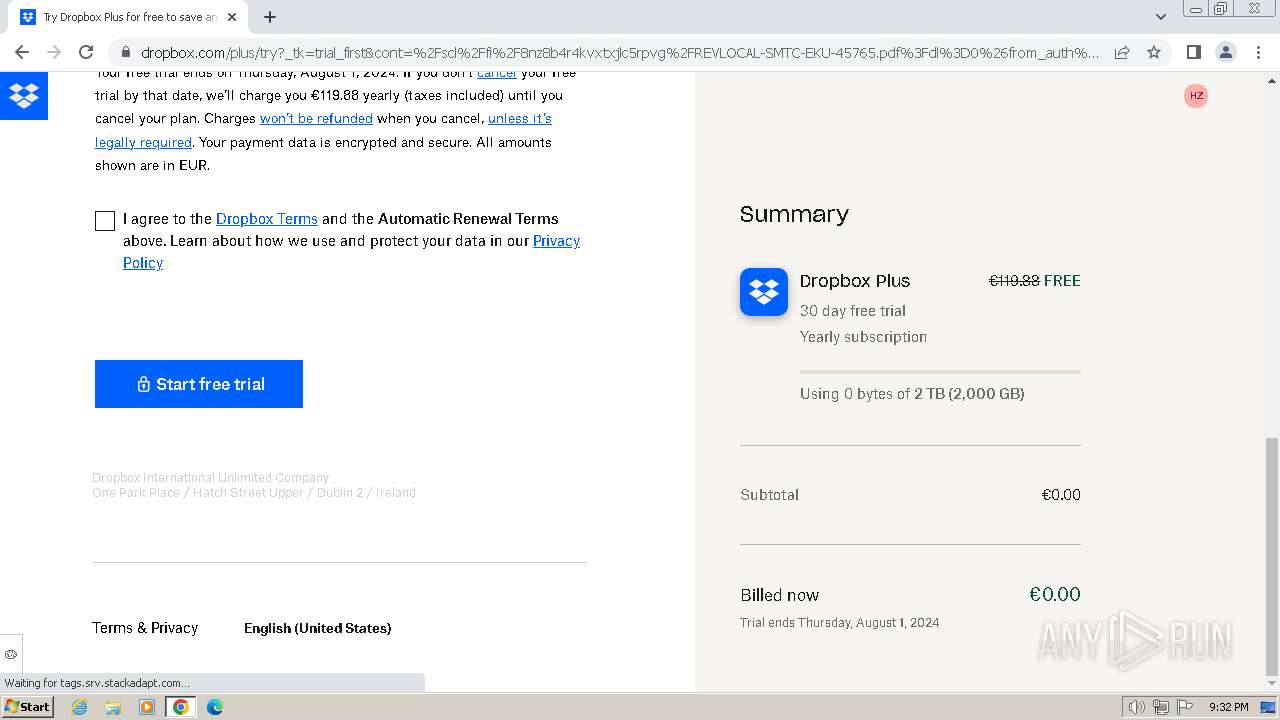Open the Chrome three-dot menu
1280x720 pixels.
1258,52
